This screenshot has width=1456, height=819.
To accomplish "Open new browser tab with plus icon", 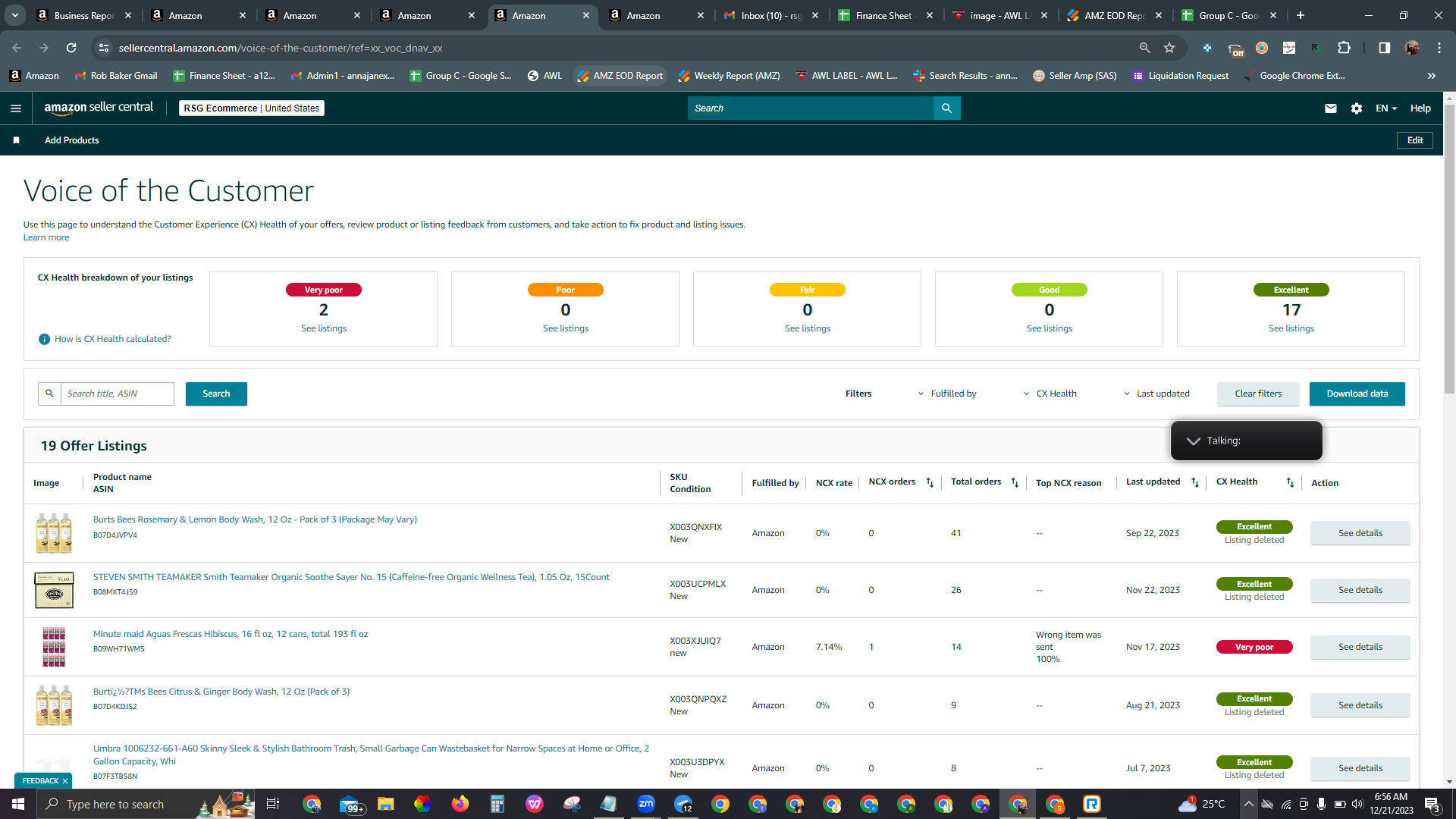I will (1301, 15).
